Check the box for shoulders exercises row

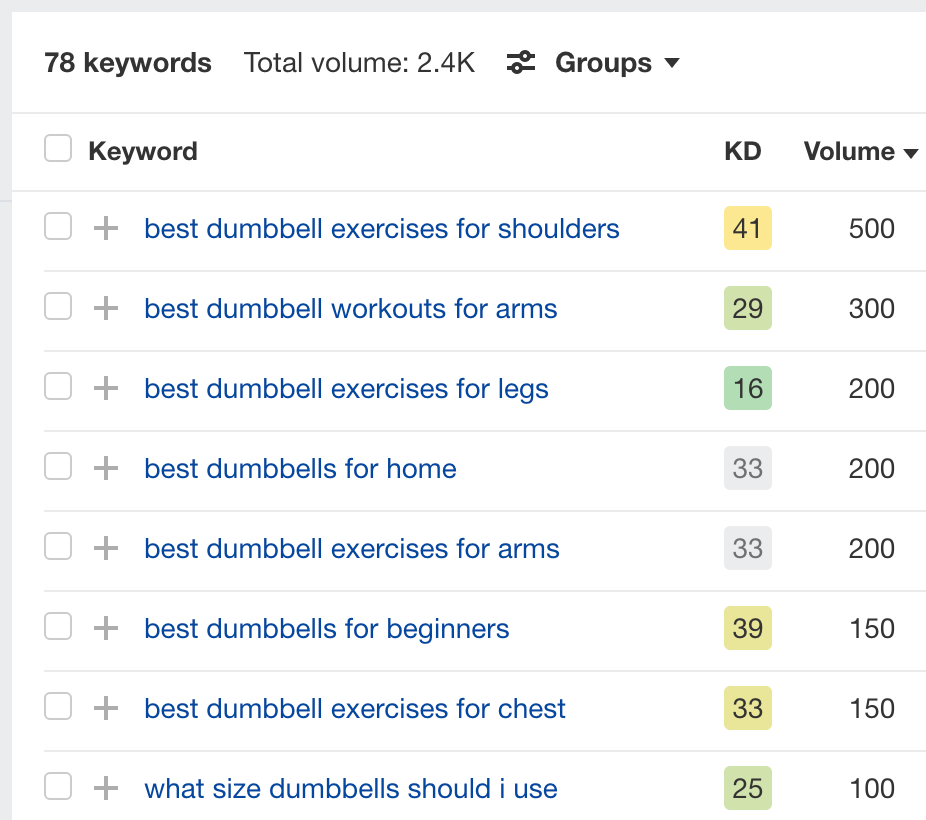58,226
